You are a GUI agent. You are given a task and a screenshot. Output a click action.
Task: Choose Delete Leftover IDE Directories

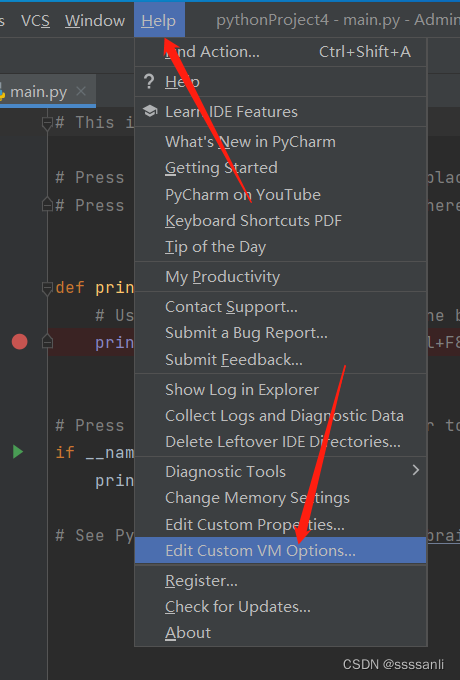(281, 442)
